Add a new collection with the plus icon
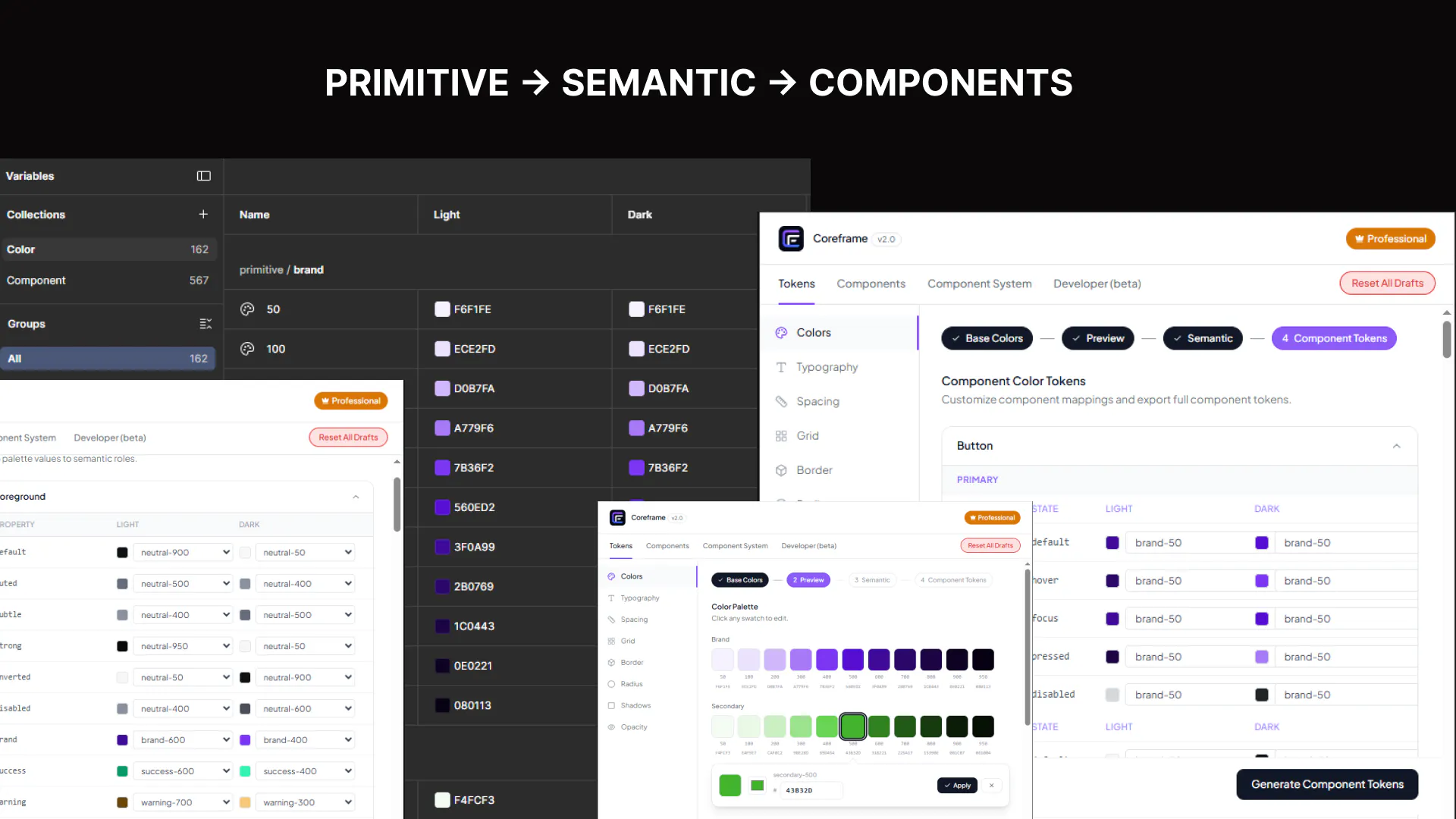The width and height of the screenshot is (1456, 819). (203, 215)
